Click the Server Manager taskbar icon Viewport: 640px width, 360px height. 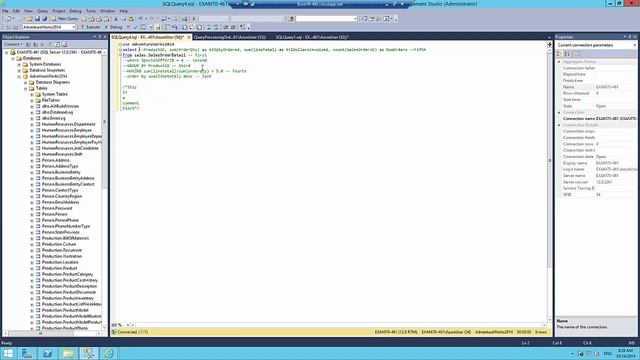27,353
